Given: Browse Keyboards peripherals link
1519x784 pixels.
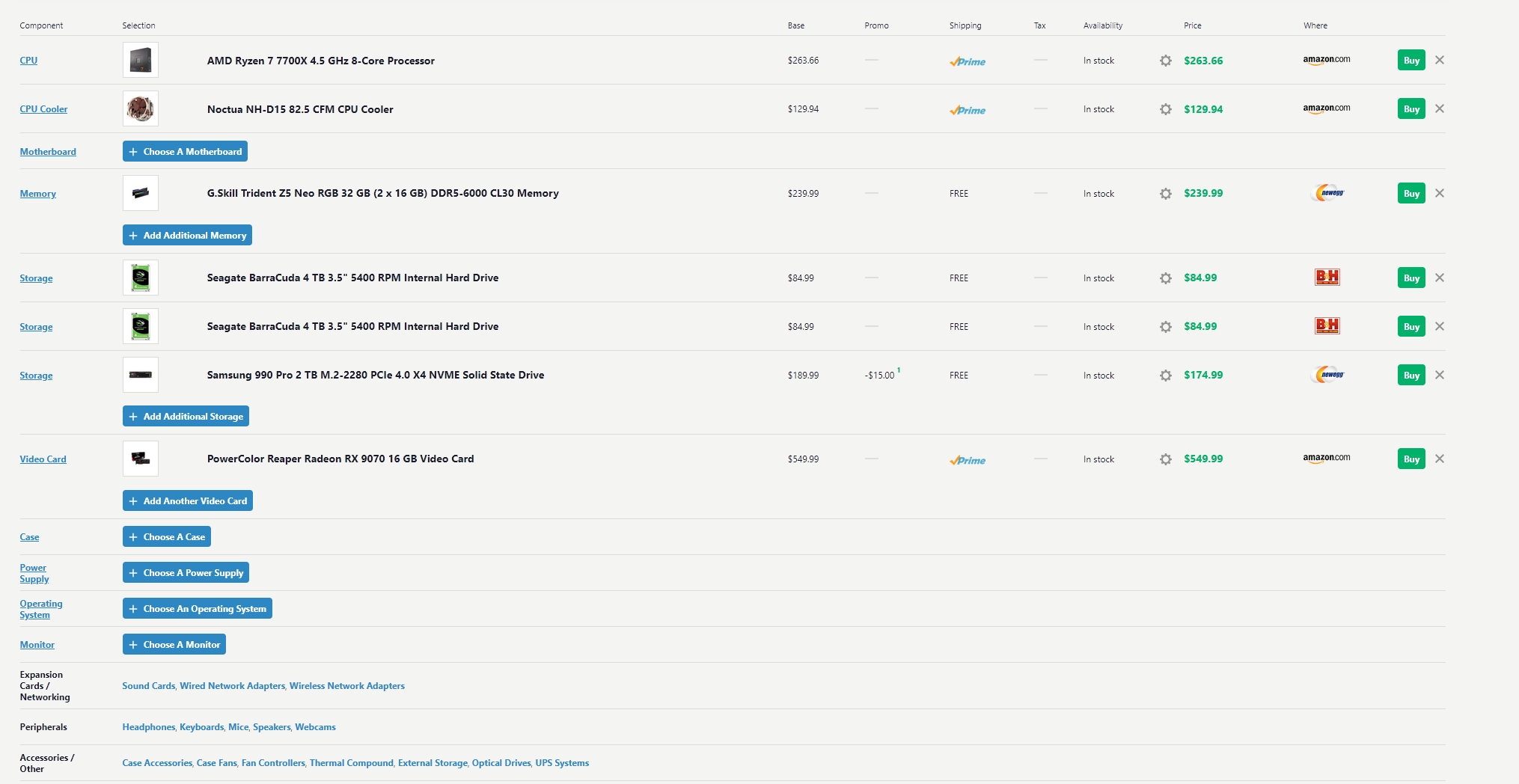Looking at the screenshot, I should click(x=202, y=727).
